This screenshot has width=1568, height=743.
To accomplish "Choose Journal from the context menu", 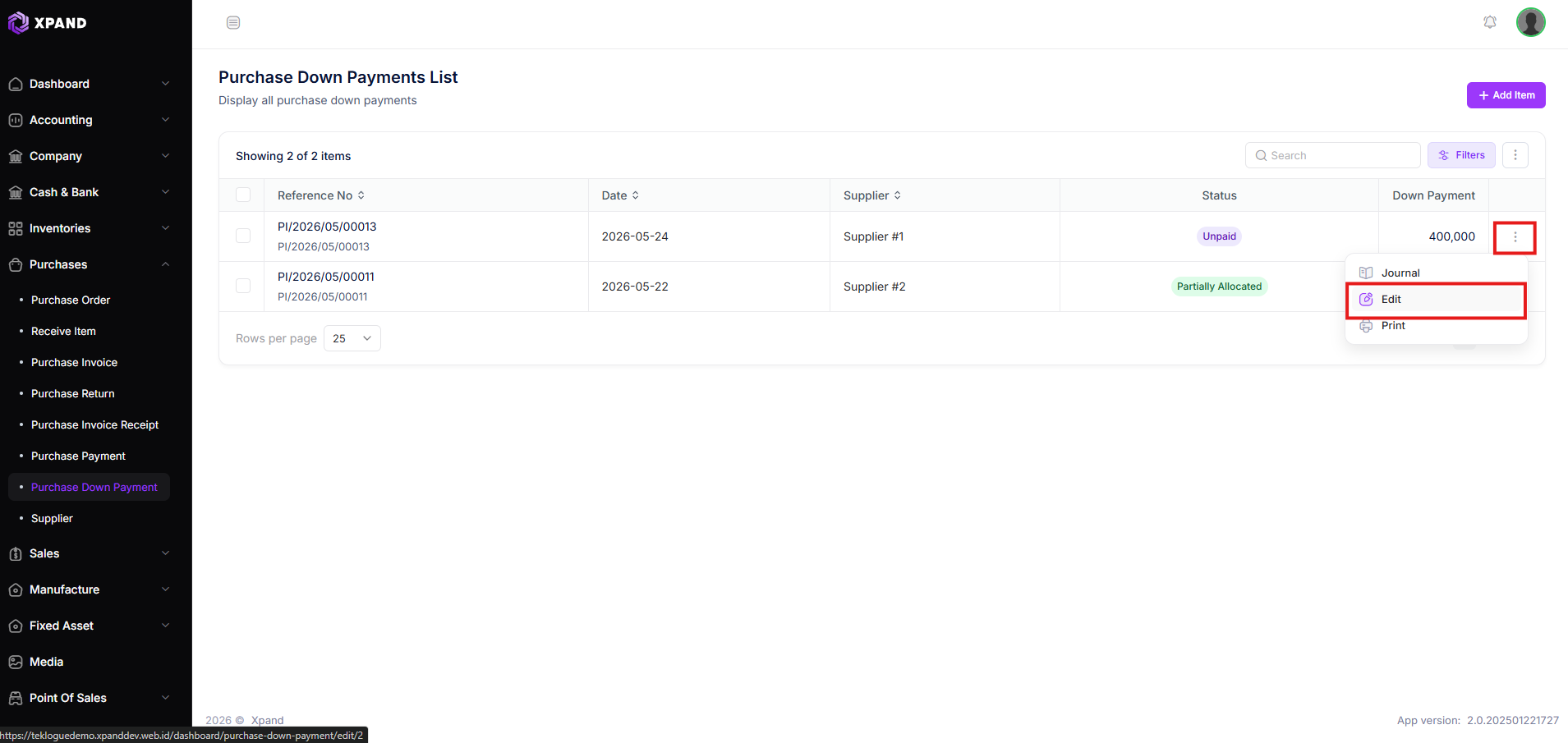I will click(1437, 273).
